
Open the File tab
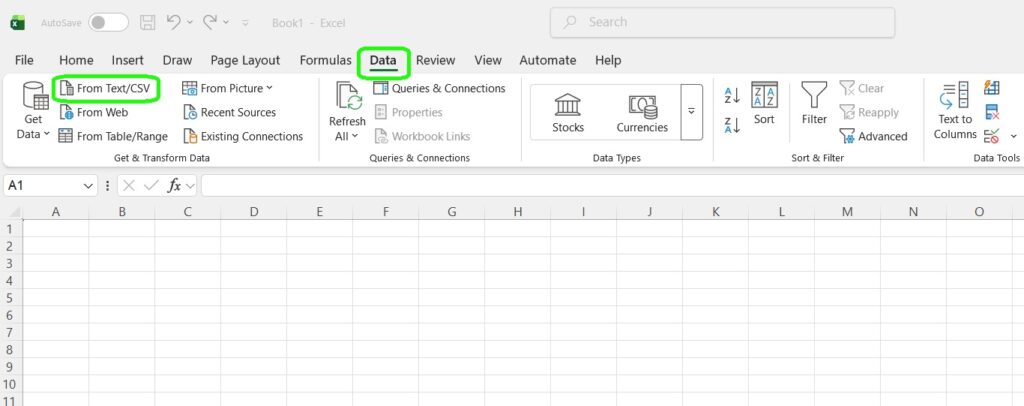24,60
